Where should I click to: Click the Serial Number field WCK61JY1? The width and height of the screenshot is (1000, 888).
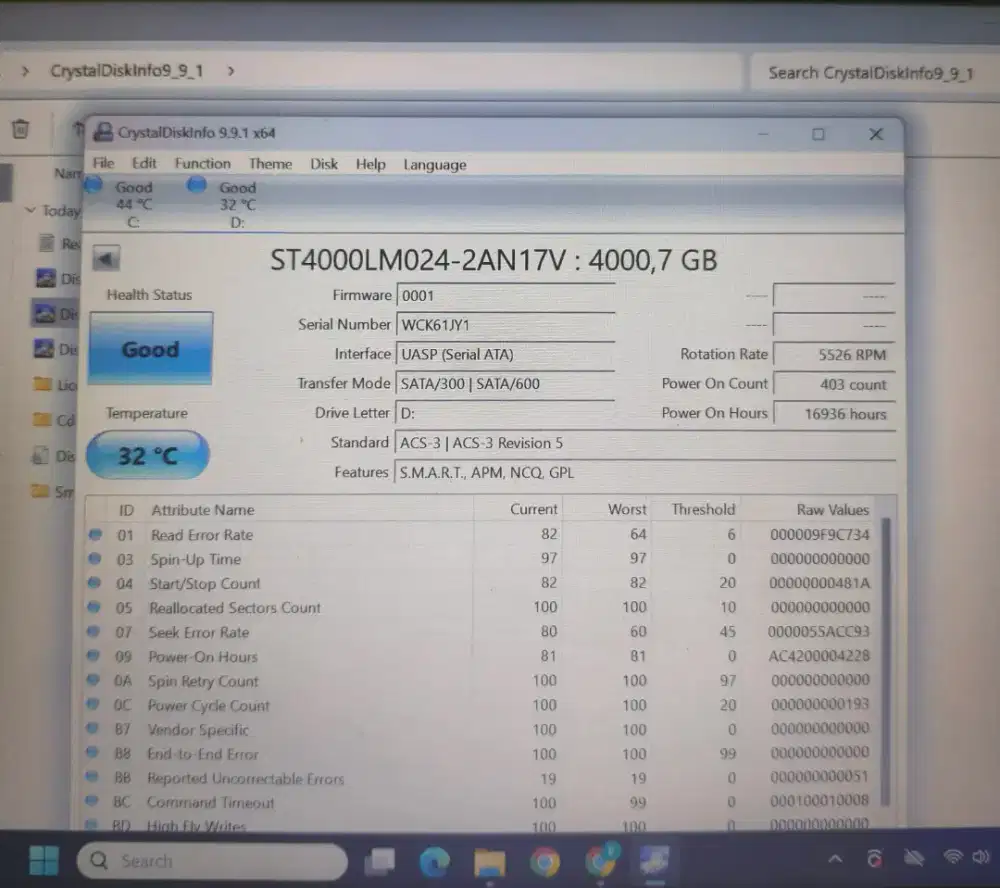click(x=506, y=325)
